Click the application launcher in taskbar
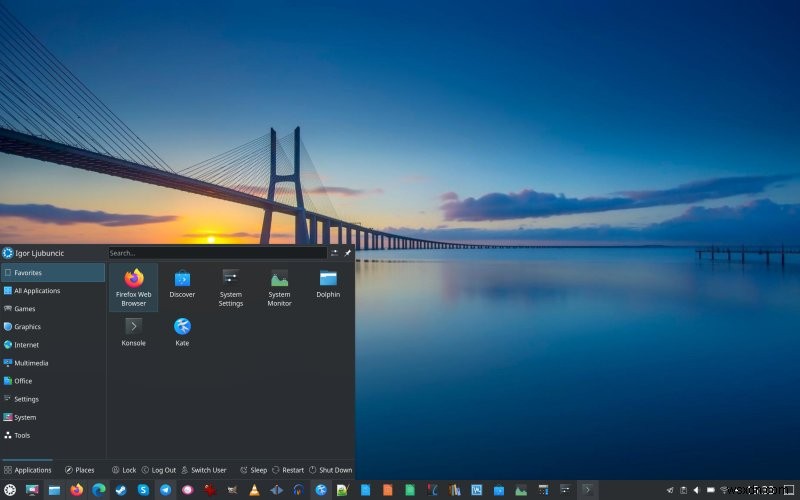 coord(10,490)
